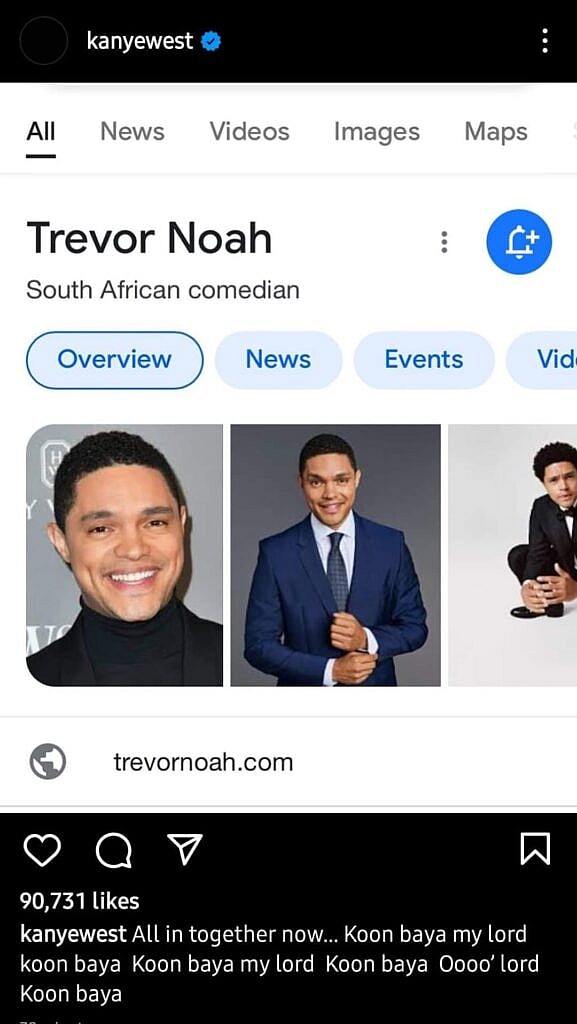Image resolution: width=577 pixels, height=1024 pixels.
Task: Open the post options three-dot menu
Action: click(x=544, y=41)
